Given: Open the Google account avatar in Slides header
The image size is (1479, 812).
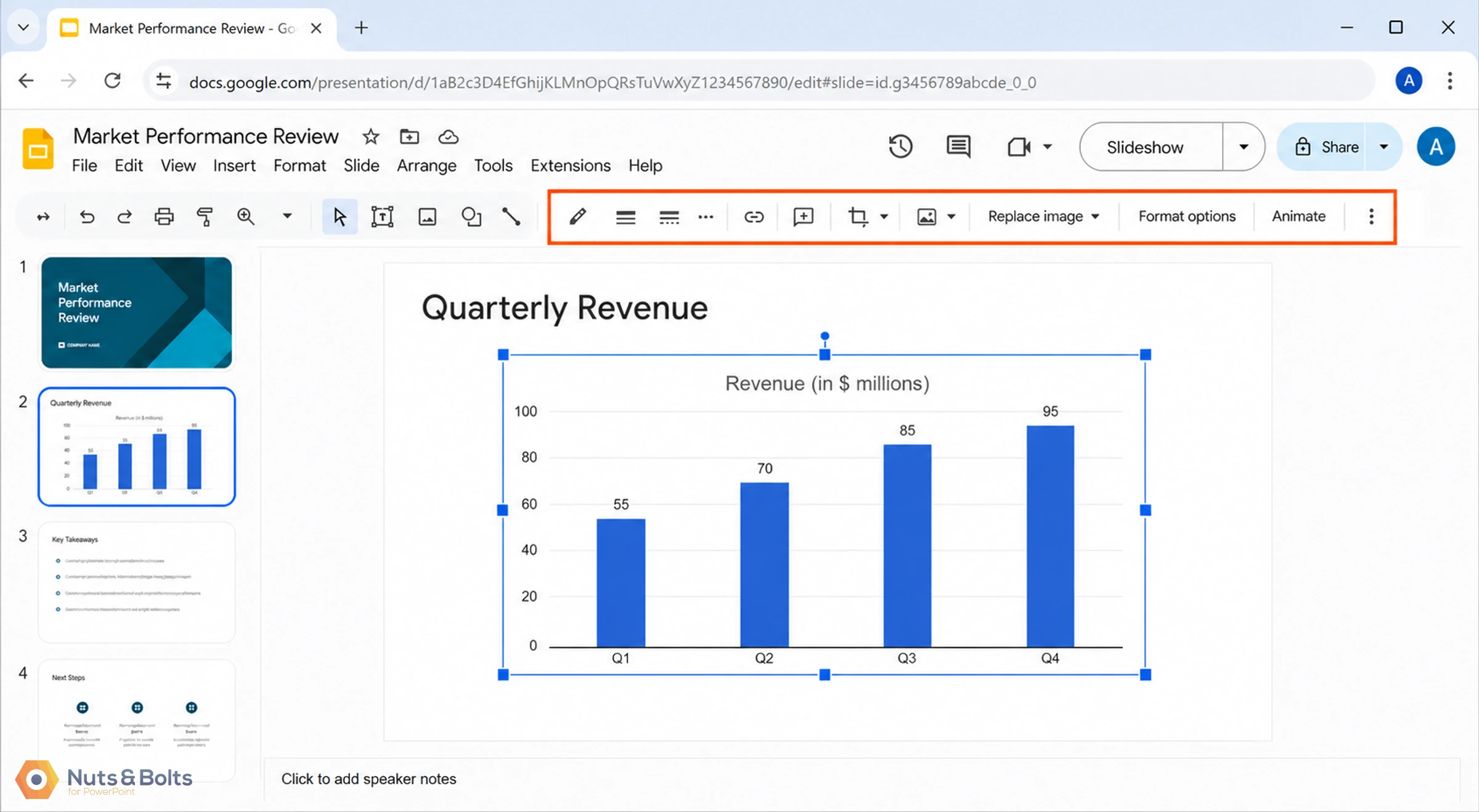Looking at the screenshot, I should (1436, 147).
